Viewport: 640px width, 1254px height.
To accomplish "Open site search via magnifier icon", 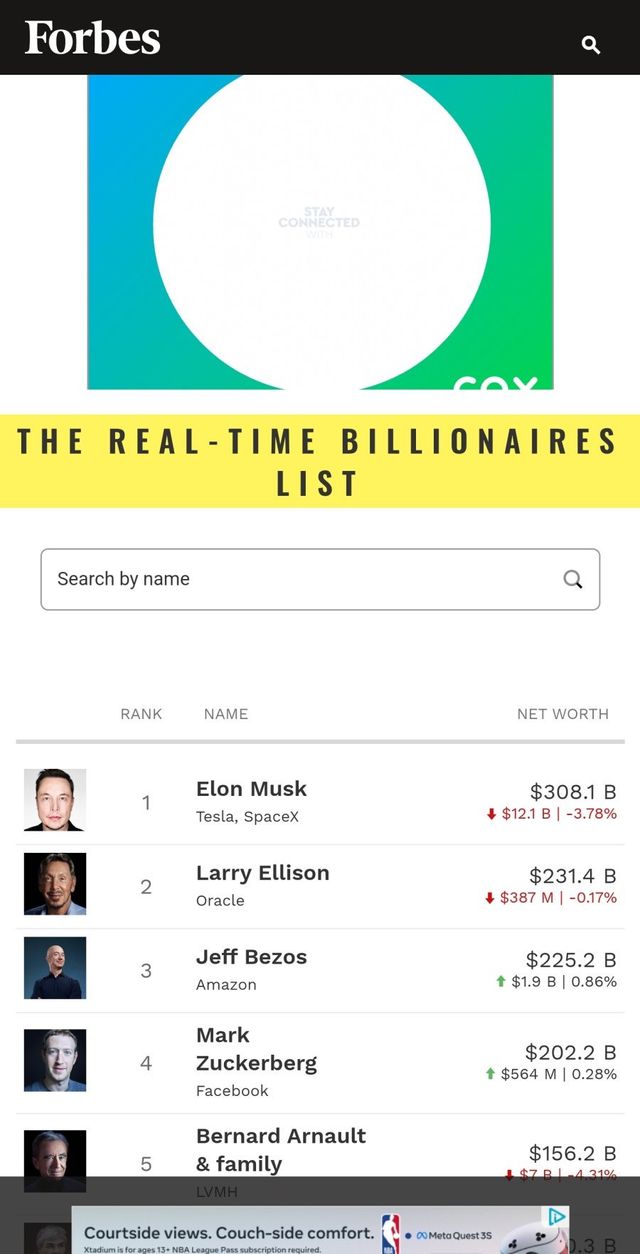I will point(591,44).
